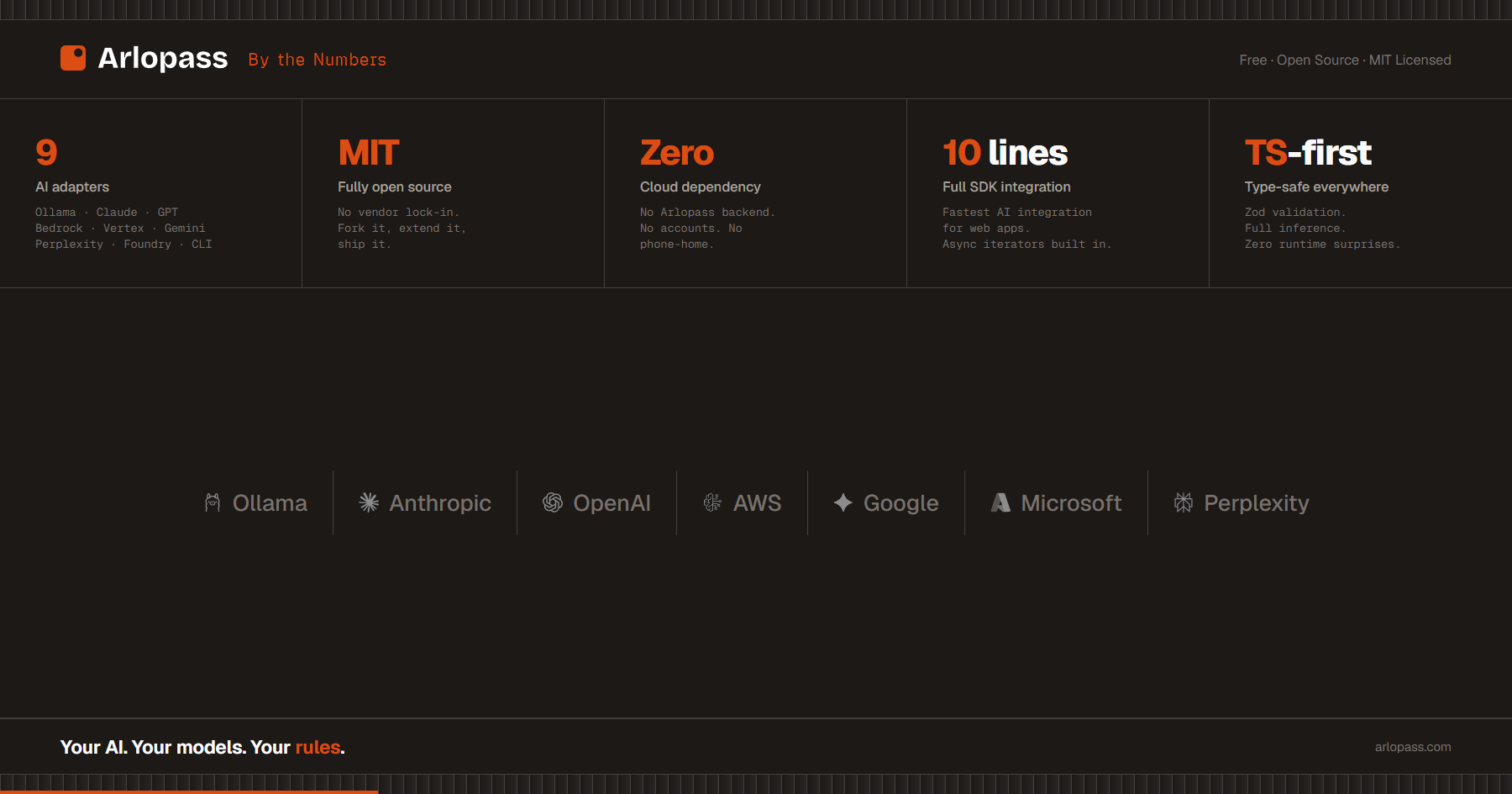Click the Ollama llama icon

point(213,502)
